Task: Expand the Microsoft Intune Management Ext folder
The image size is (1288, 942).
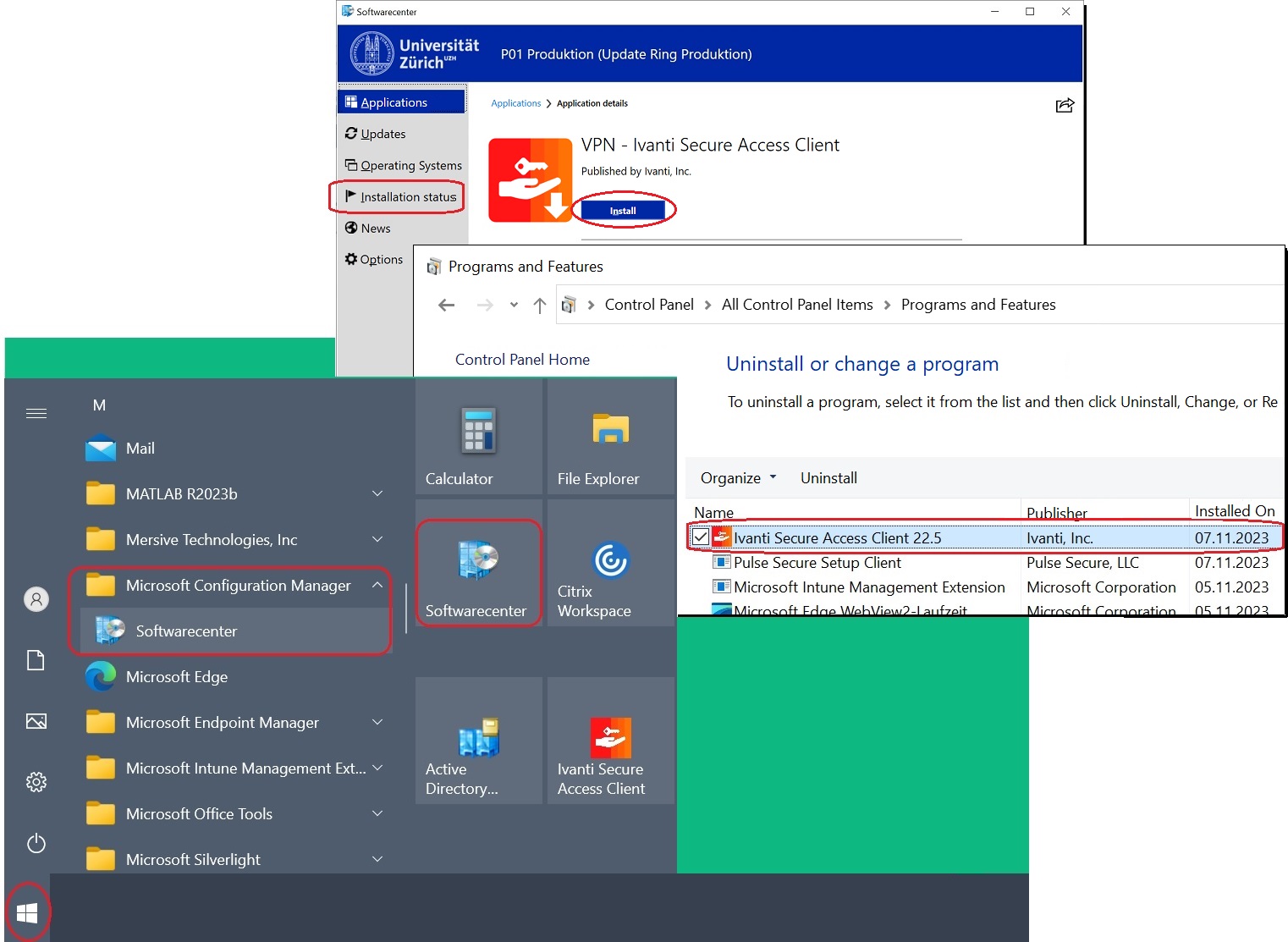Action: pyautogui.click(x=377, y=768)
